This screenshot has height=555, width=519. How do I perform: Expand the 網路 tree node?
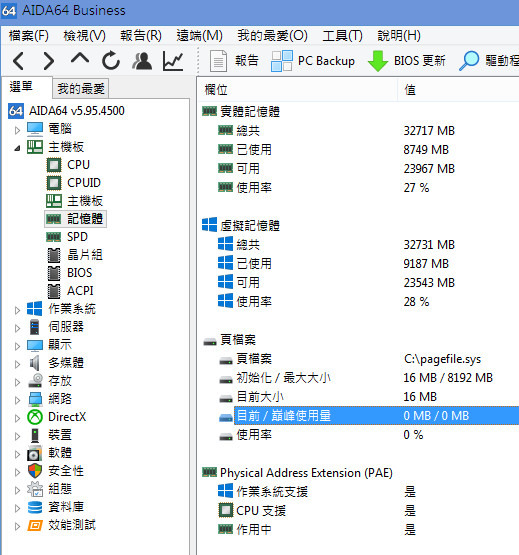click(x=17, y=400)
